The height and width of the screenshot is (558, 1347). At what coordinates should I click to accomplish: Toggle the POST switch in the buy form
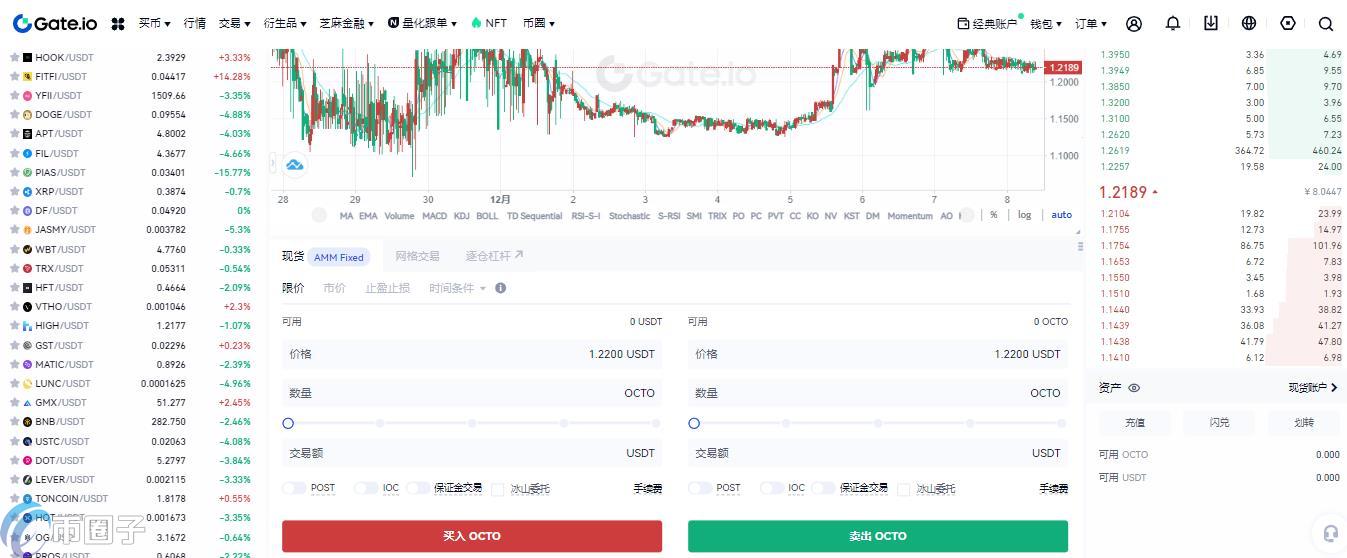(x=294, y=488)
